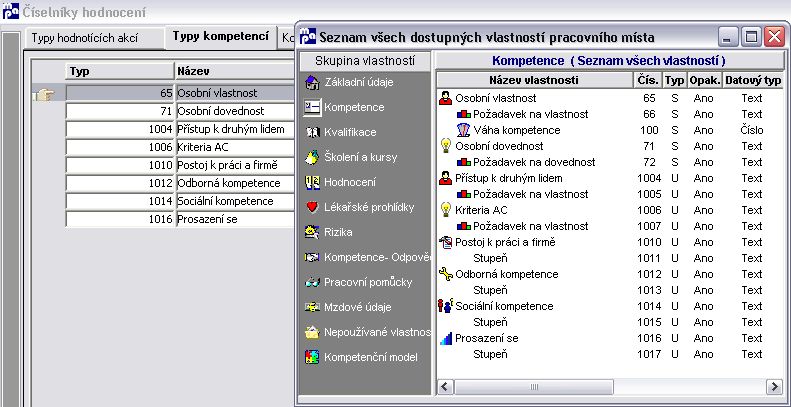The image size is (791, 407).
Task: Click the cell containing 1010
Action: pyautogui.click(x=120, y=165)
